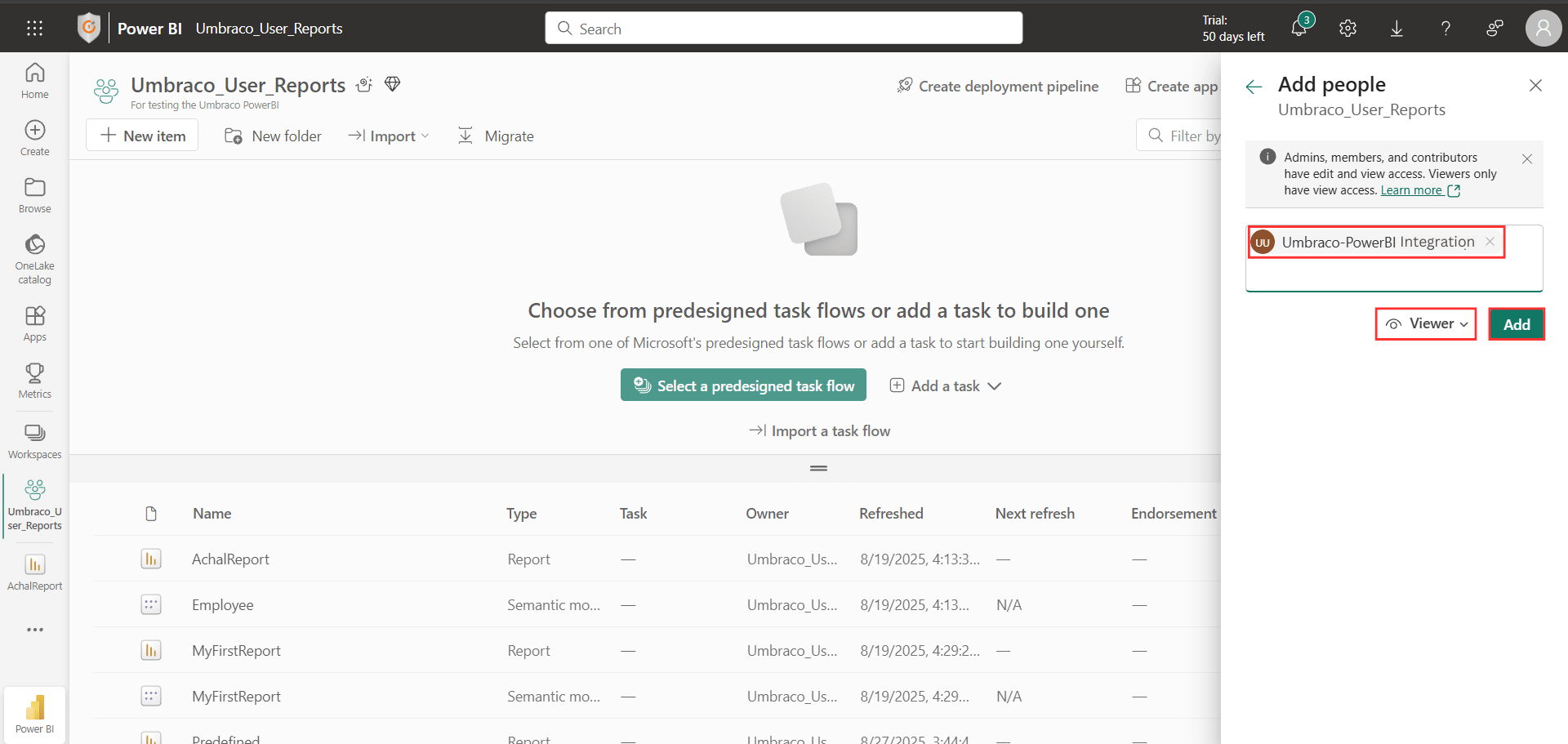
Task: Sort by the Name column header
Action: coord(212,514)
